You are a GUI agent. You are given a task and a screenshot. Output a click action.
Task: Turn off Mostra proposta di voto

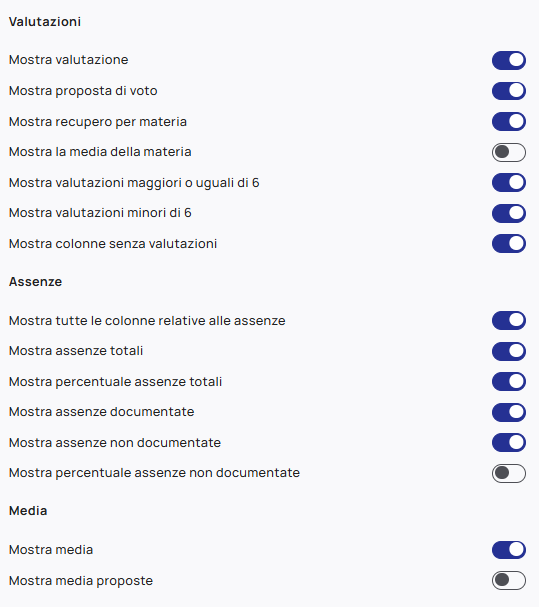pos(509,91)
